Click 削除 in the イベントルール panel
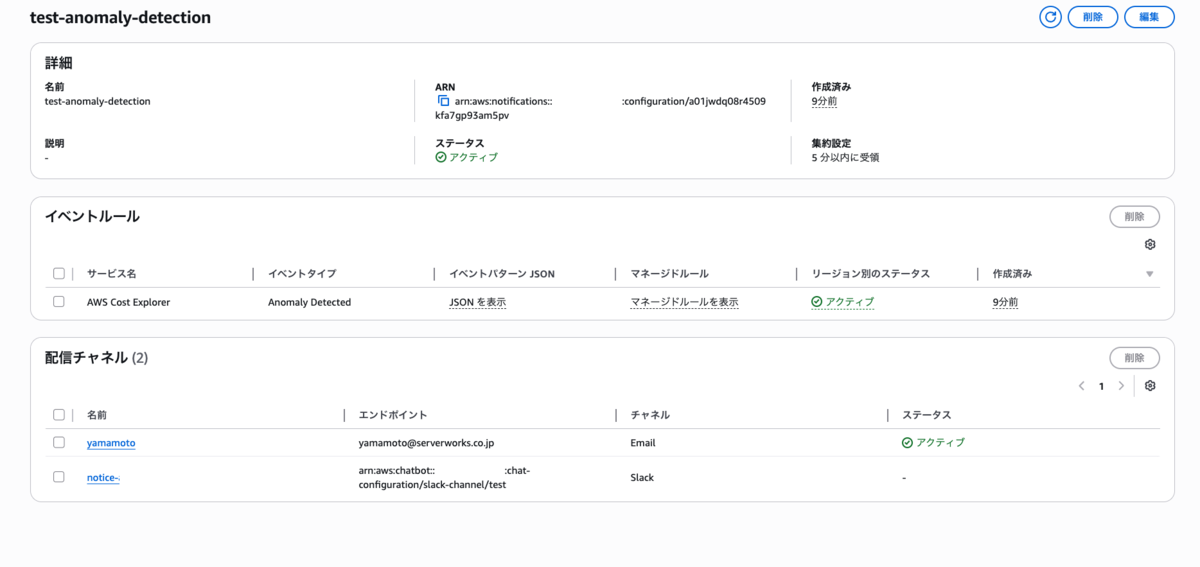 pyautogui.click(x=1134, y=217)
